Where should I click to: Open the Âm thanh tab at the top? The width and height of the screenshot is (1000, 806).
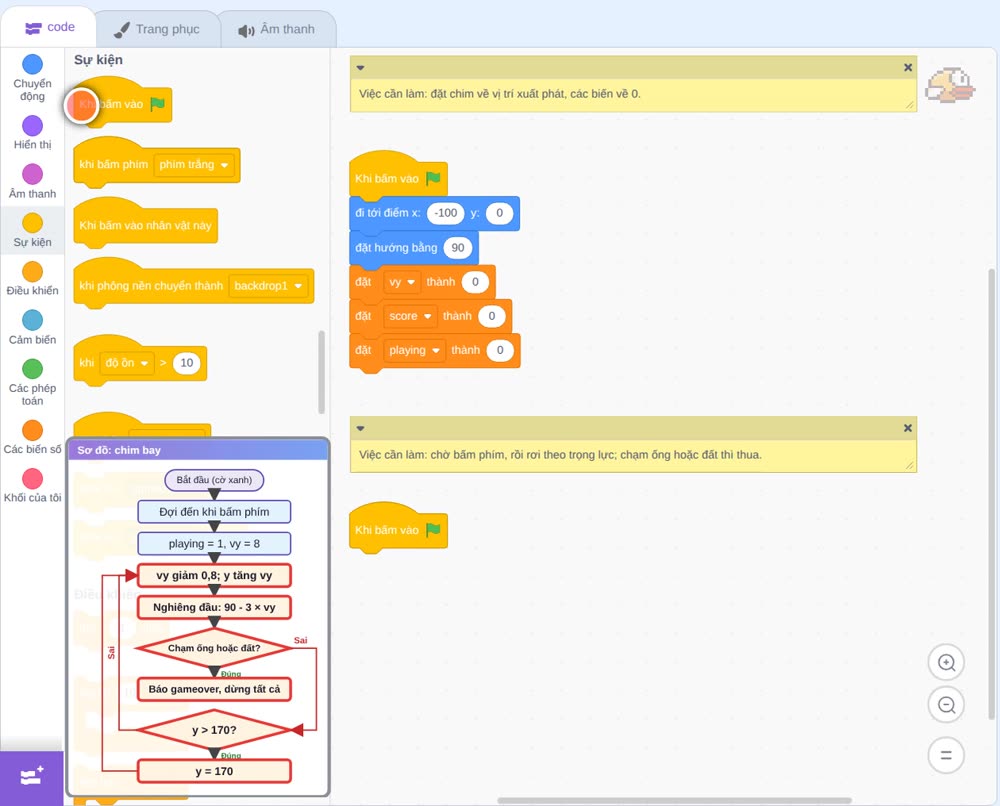[277, 29]
